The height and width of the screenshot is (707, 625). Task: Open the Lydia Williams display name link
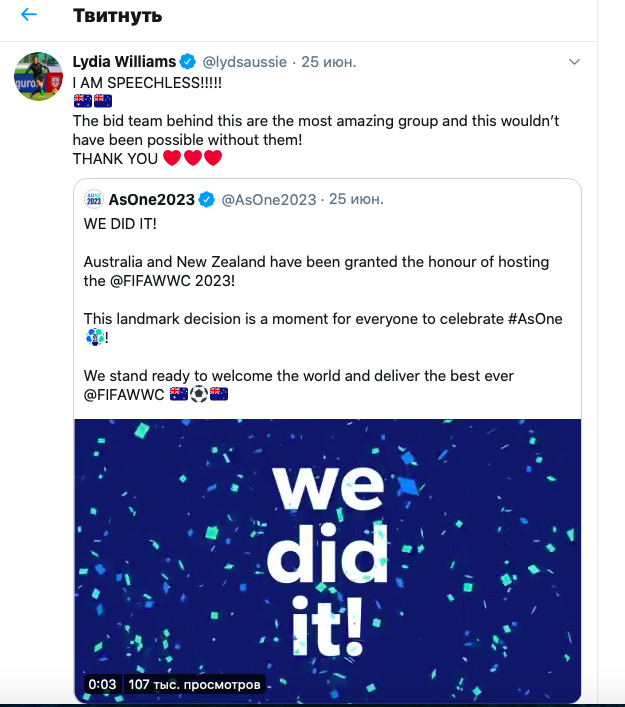(x=124, y=62)
